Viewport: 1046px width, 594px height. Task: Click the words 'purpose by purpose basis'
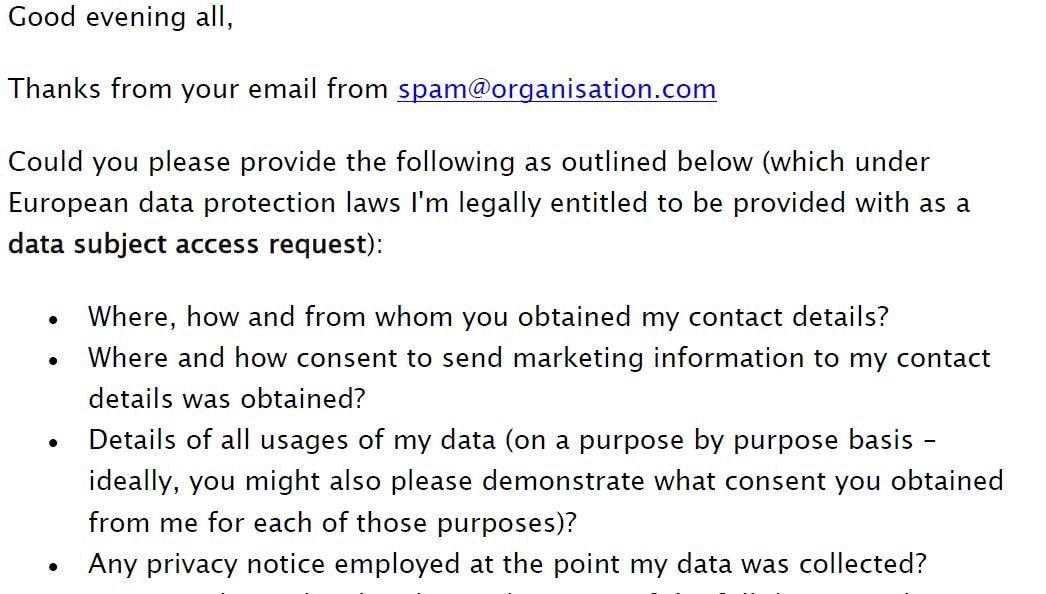pos(746,440)
